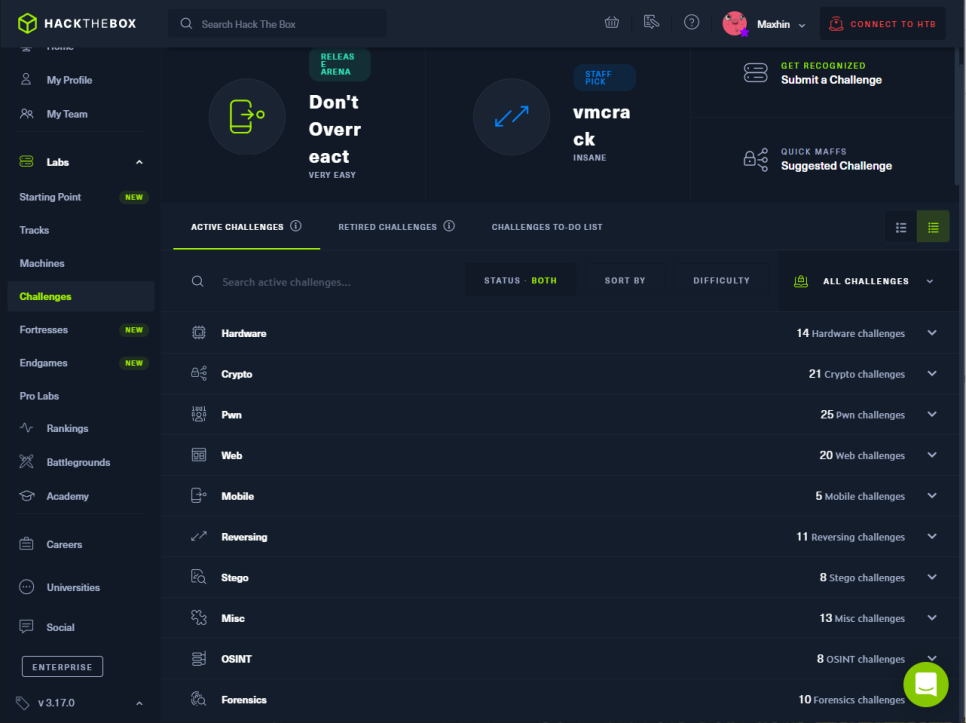Screen dimensions: 966x723
Task: Expand the Web challenges chevron
Action: tap(932, 454)
